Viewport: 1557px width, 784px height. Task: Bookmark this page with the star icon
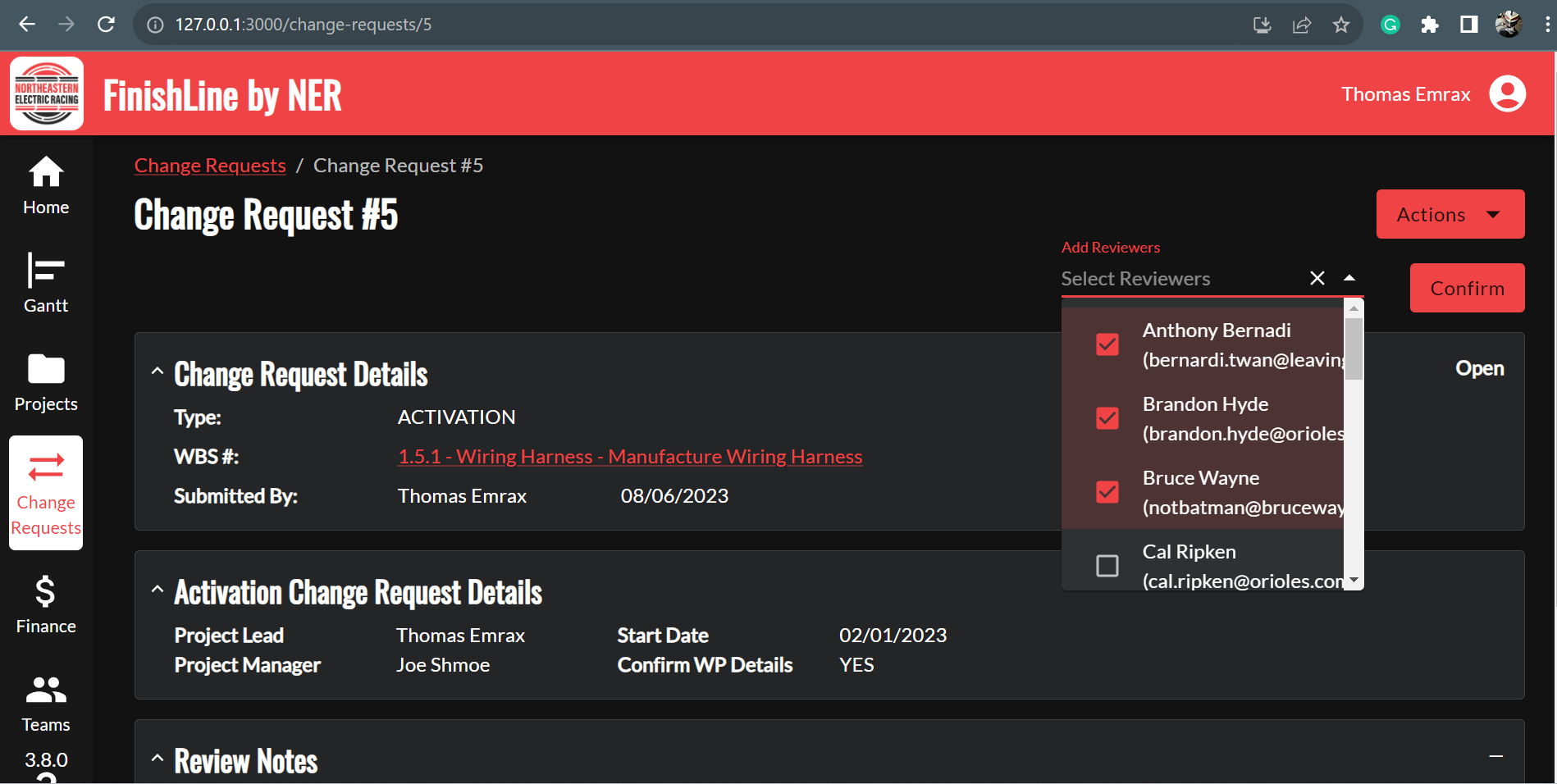tap(1341, 25)
